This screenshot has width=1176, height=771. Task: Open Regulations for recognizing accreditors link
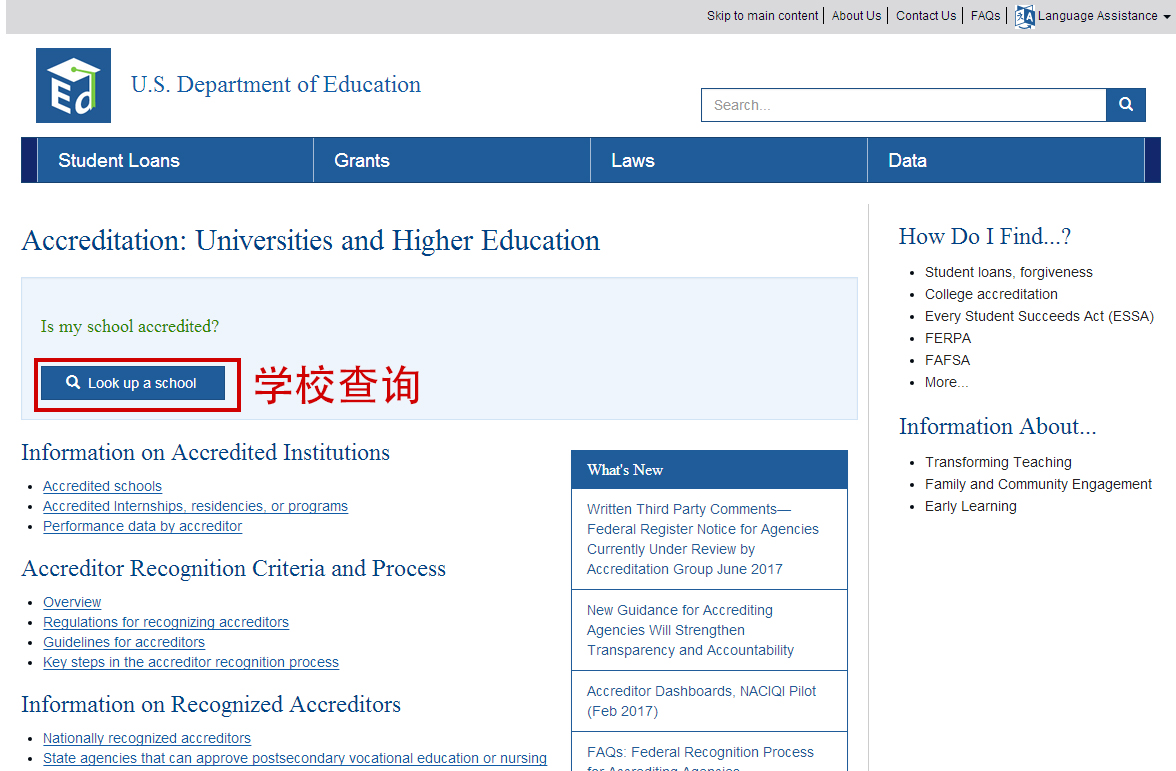[x=166, y=622]
